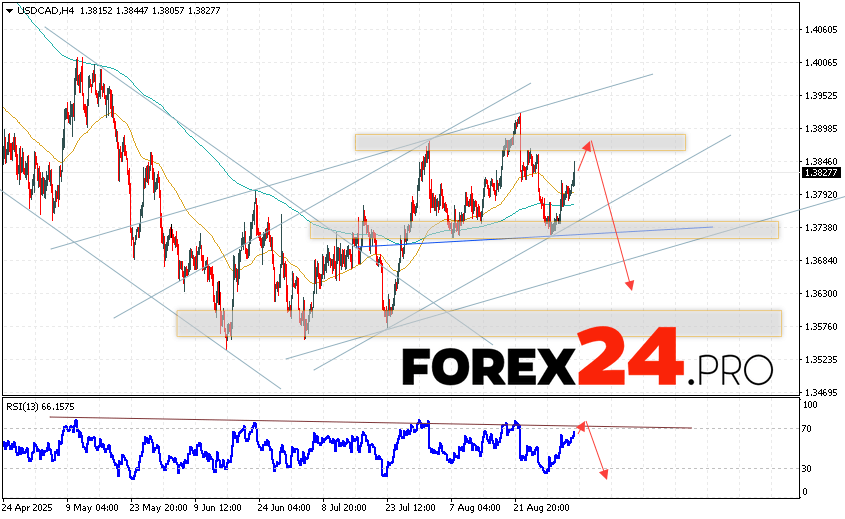This screenshot has width=845, height=519.
Task: Select the upper resistance zone rectangle
Action: (x=520, y=142)
